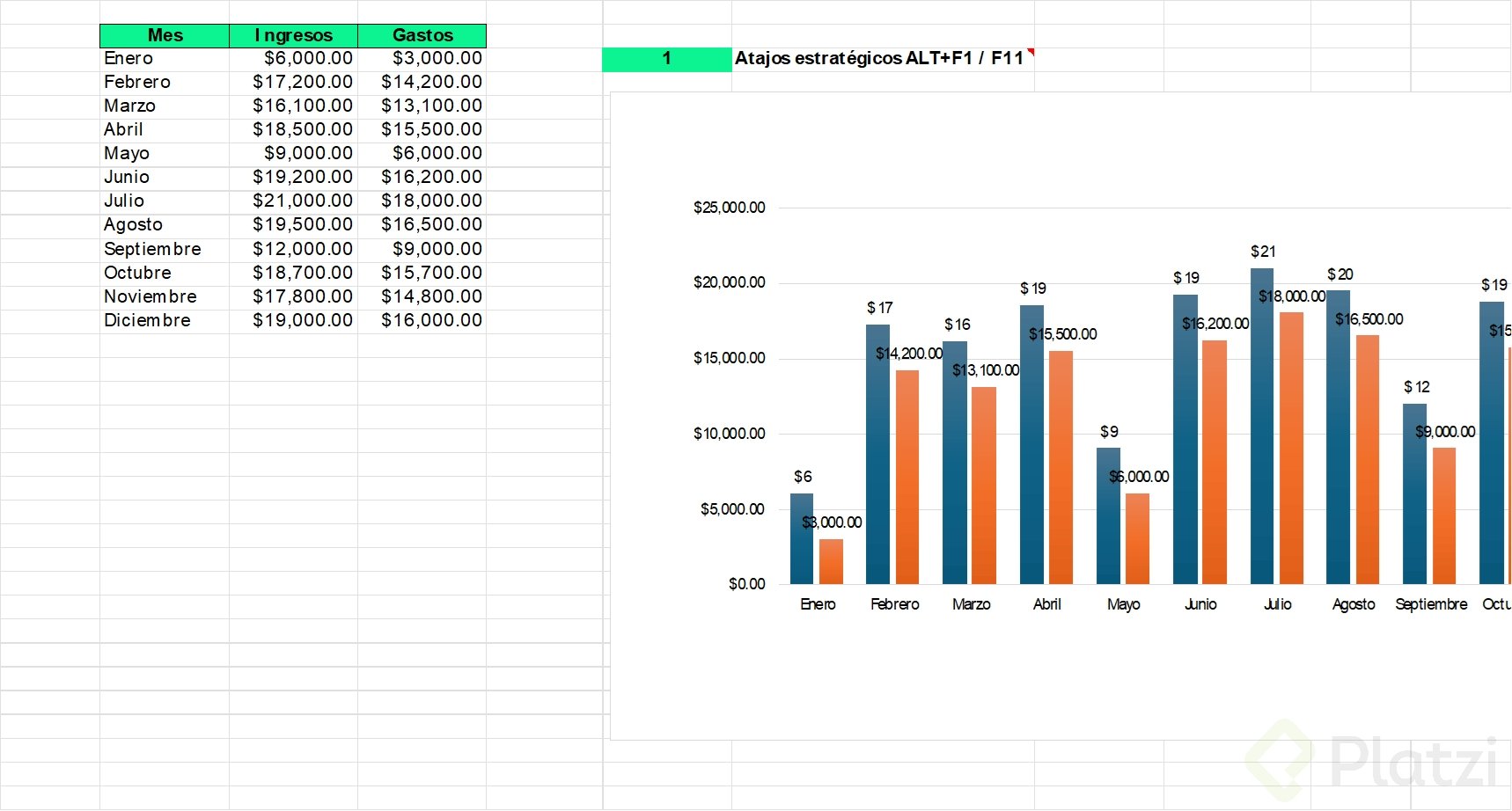1512x811 pixels.
Task: Select the $5,000.00 chart axis label
Action: coord(733,509)
